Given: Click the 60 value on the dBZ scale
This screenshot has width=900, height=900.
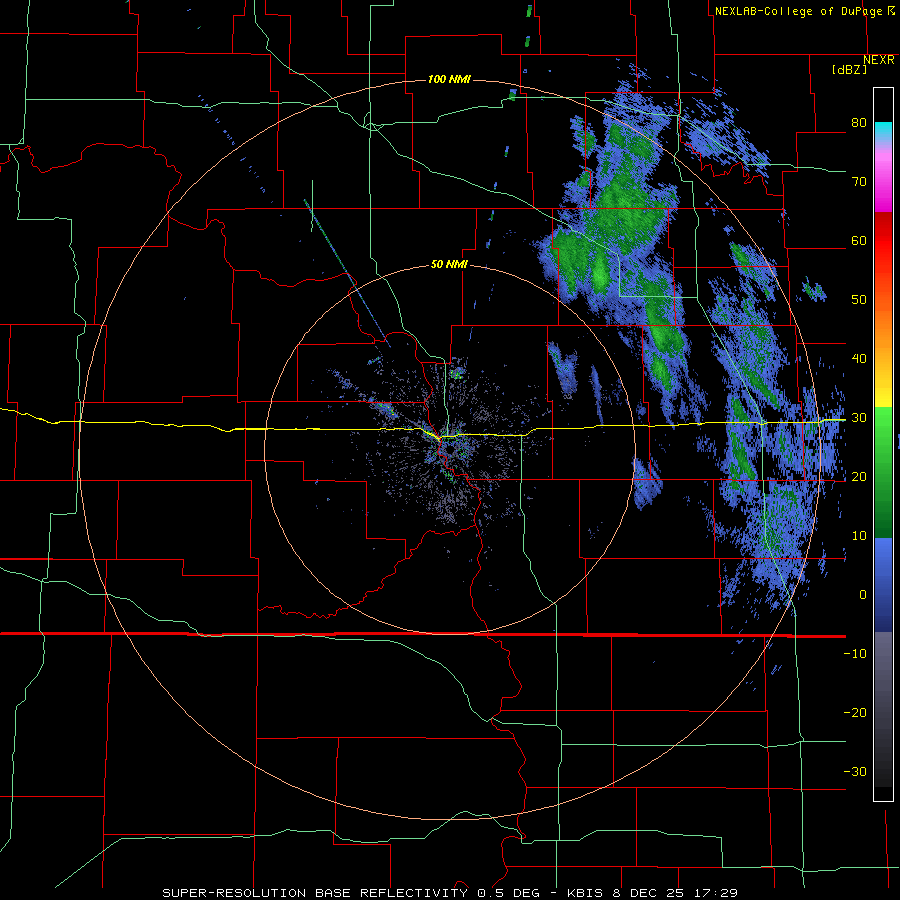Looking at the screenshot, I should coord(859,240).
